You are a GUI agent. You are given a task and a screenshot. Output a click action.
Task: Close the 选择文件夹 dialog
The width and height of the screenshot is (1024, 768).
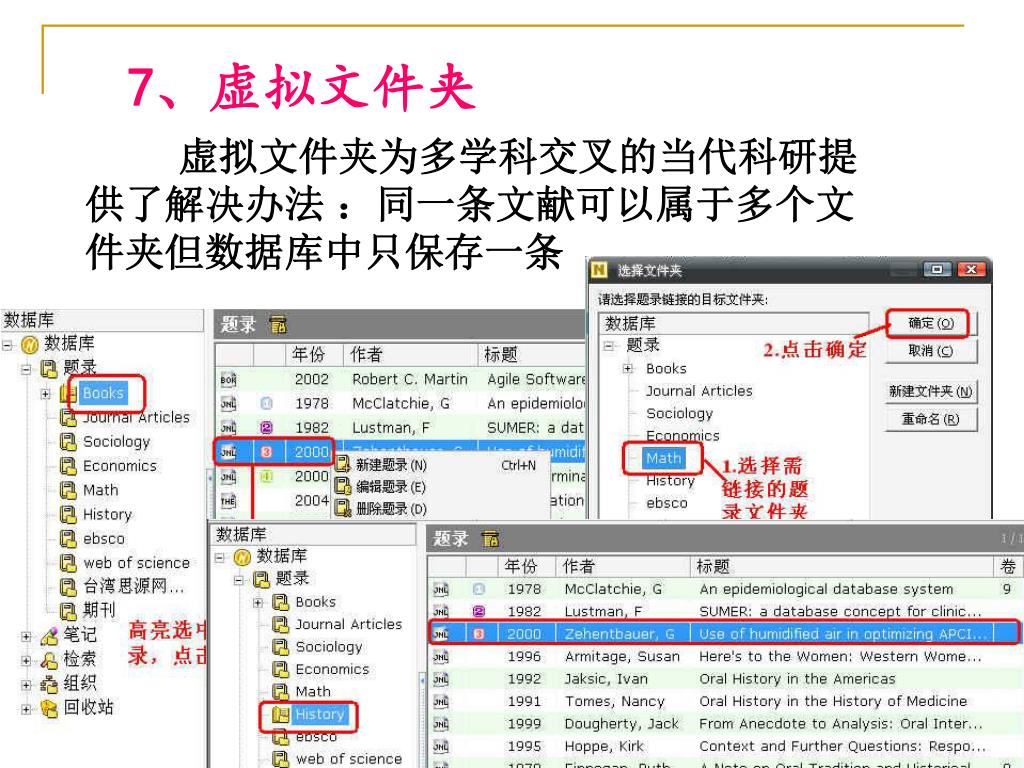click(971, 270)
